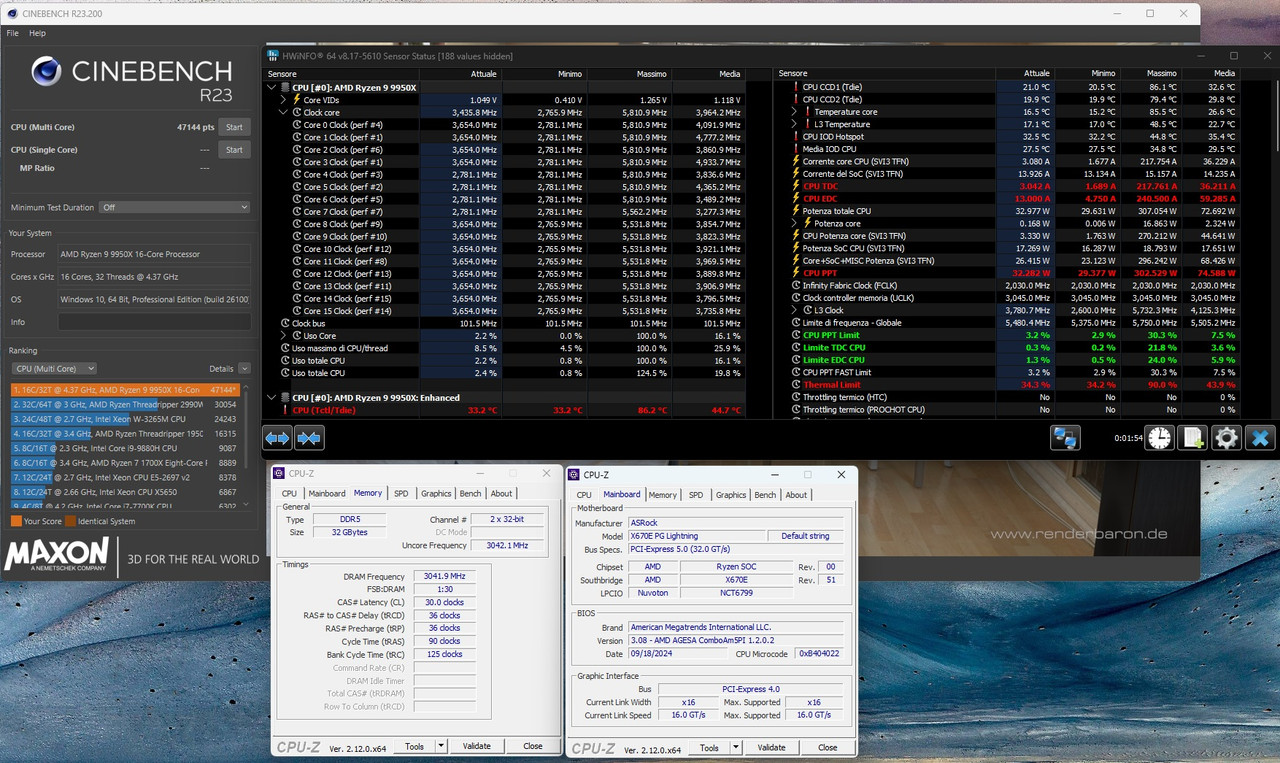Click the Memory CPU-Z window's title icon

[281, 474]
